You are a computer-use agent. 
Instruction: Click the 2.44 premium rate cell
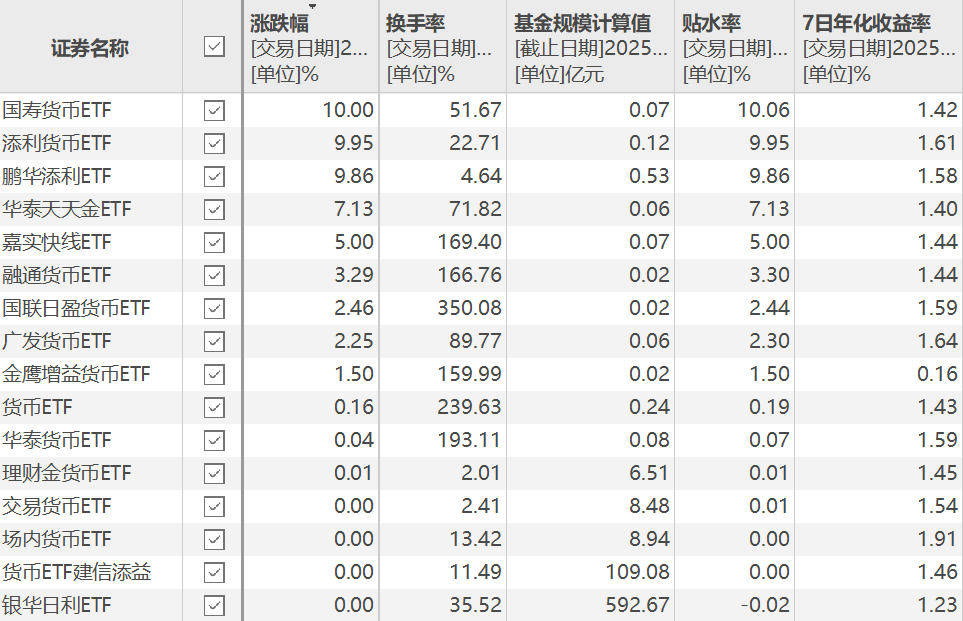735,308
